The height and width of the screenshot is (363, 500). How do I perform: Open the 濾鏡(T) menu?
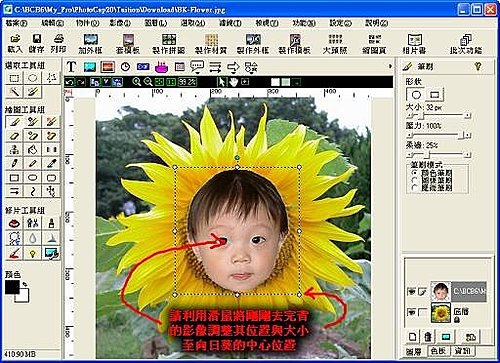coord(230,23)
